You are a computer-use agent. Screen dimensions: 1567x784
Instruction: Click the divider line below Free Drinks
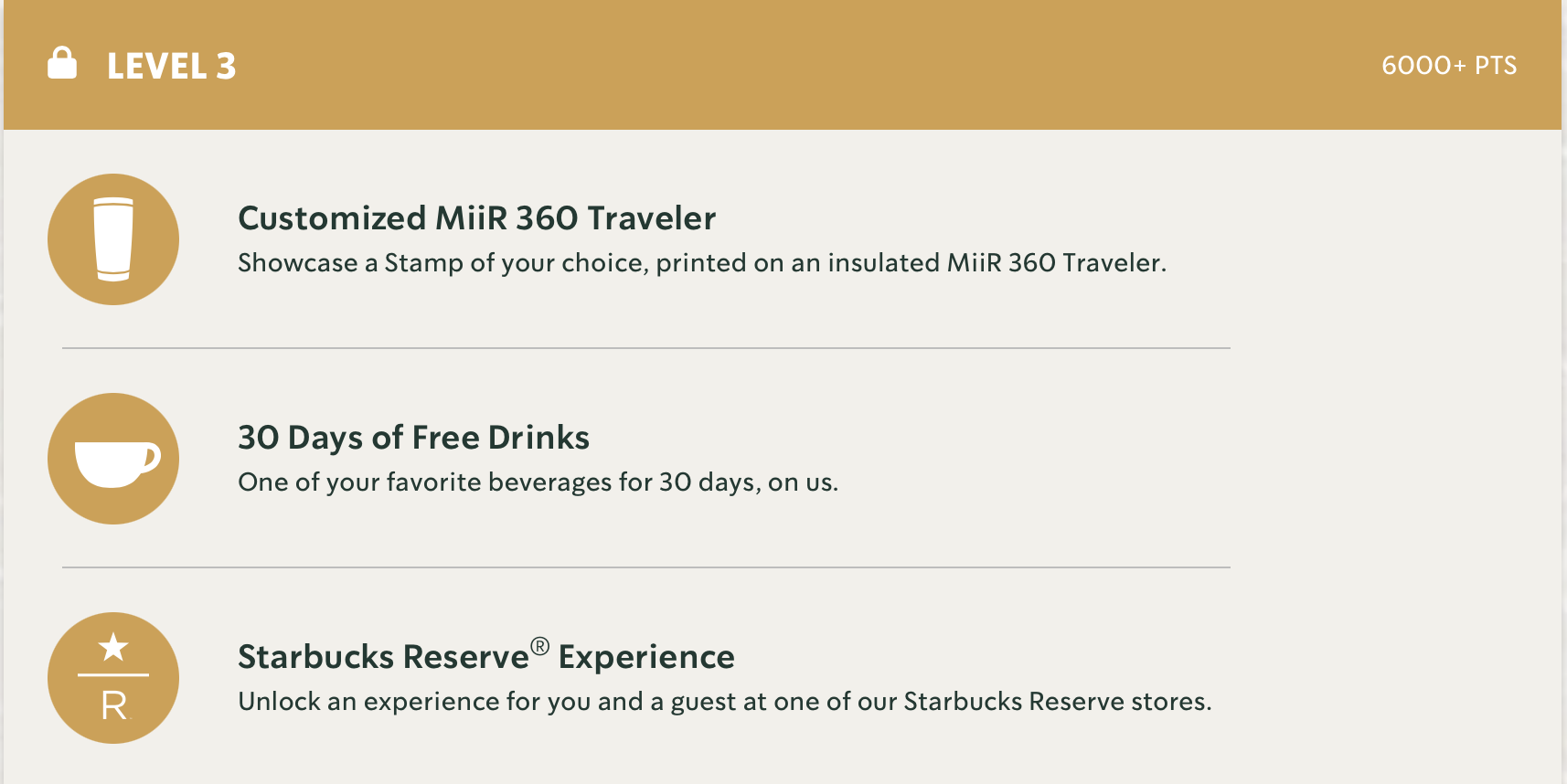point(645,567)
